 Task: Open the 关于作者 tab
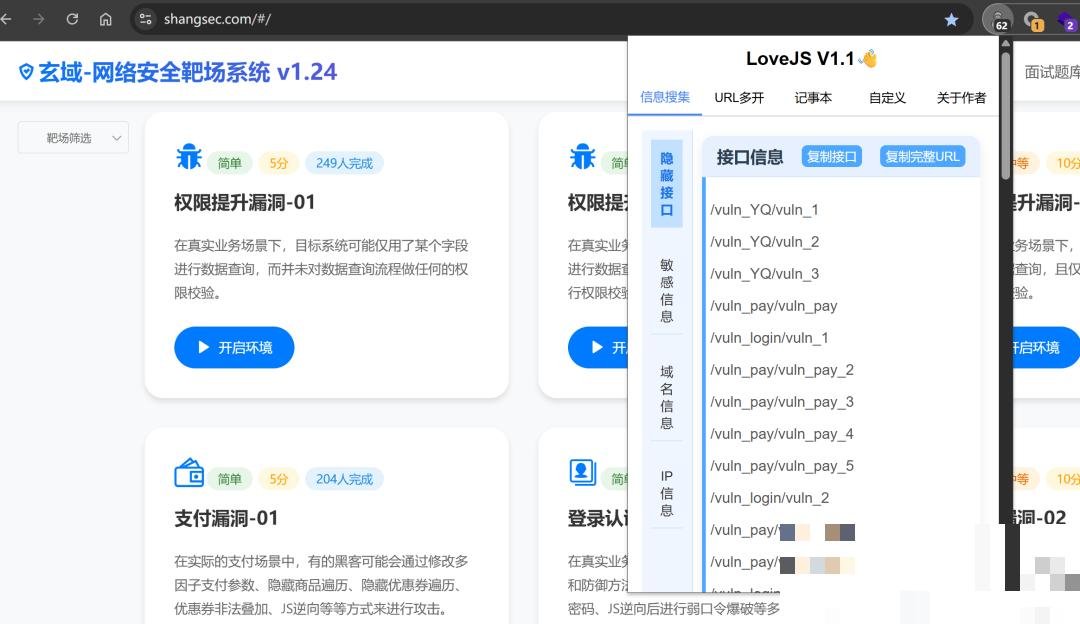click(x=962, y=98)
